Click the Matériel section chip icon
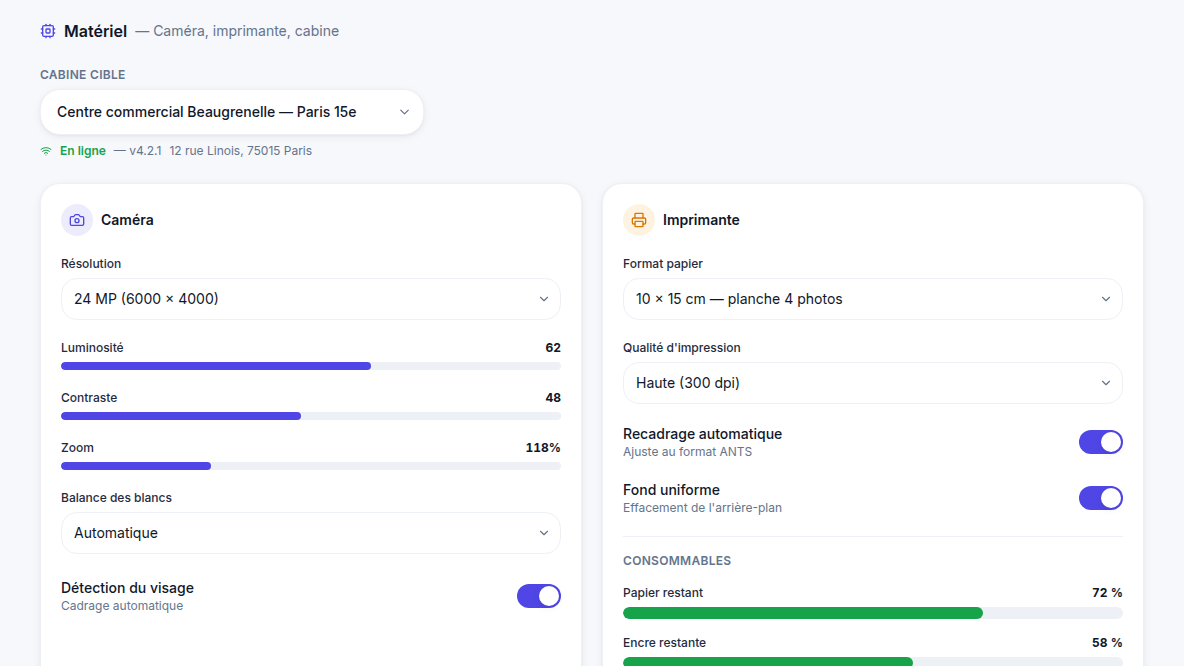The width and height of the screenshot is (1184, 666). [x=48, y=31]
